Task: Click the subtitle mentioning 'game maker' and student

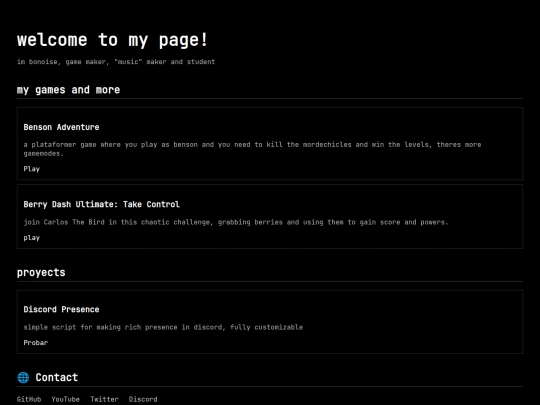Action: (116, 62)
